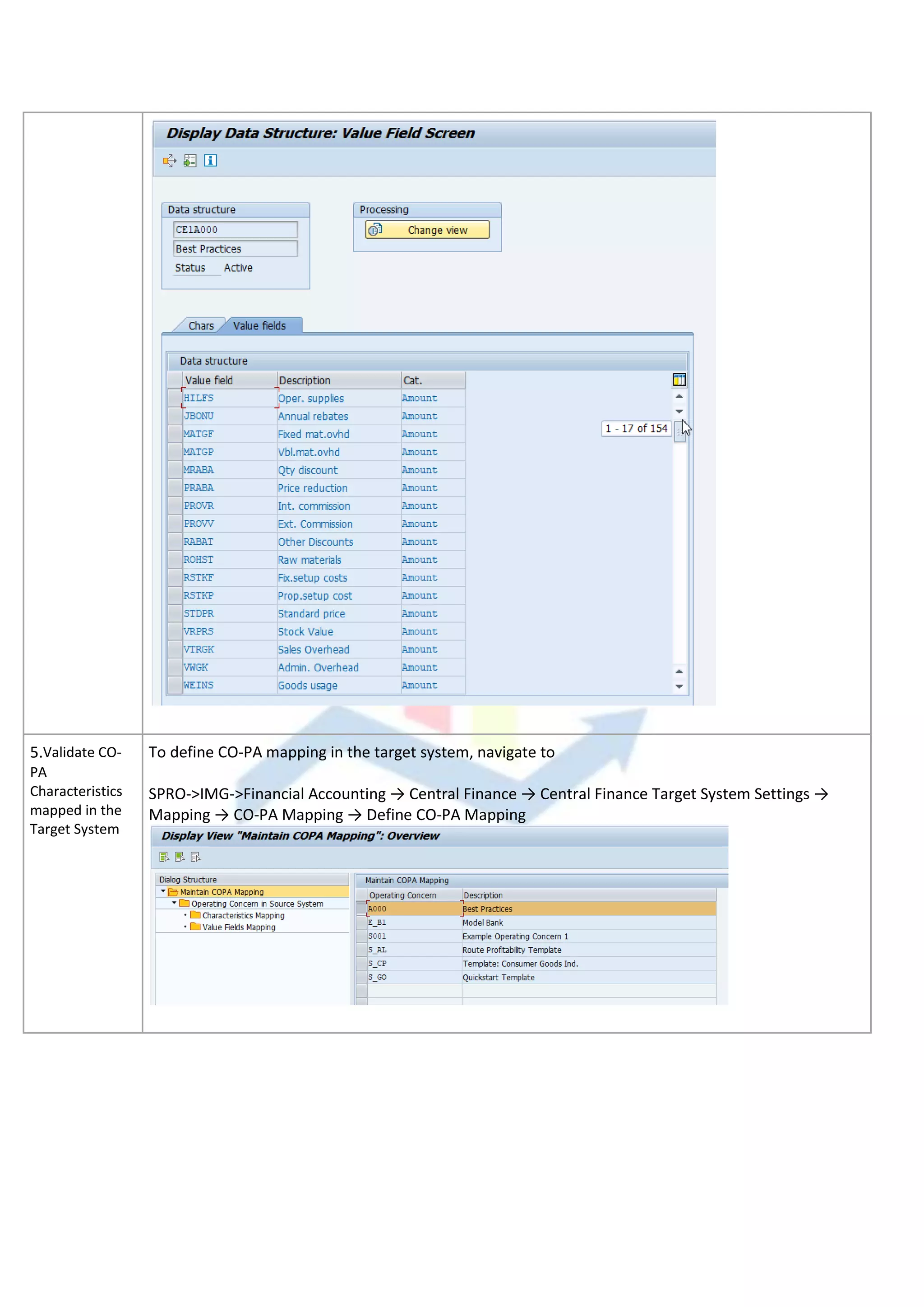Click the Quickstart Template description

tap(499, 978)
